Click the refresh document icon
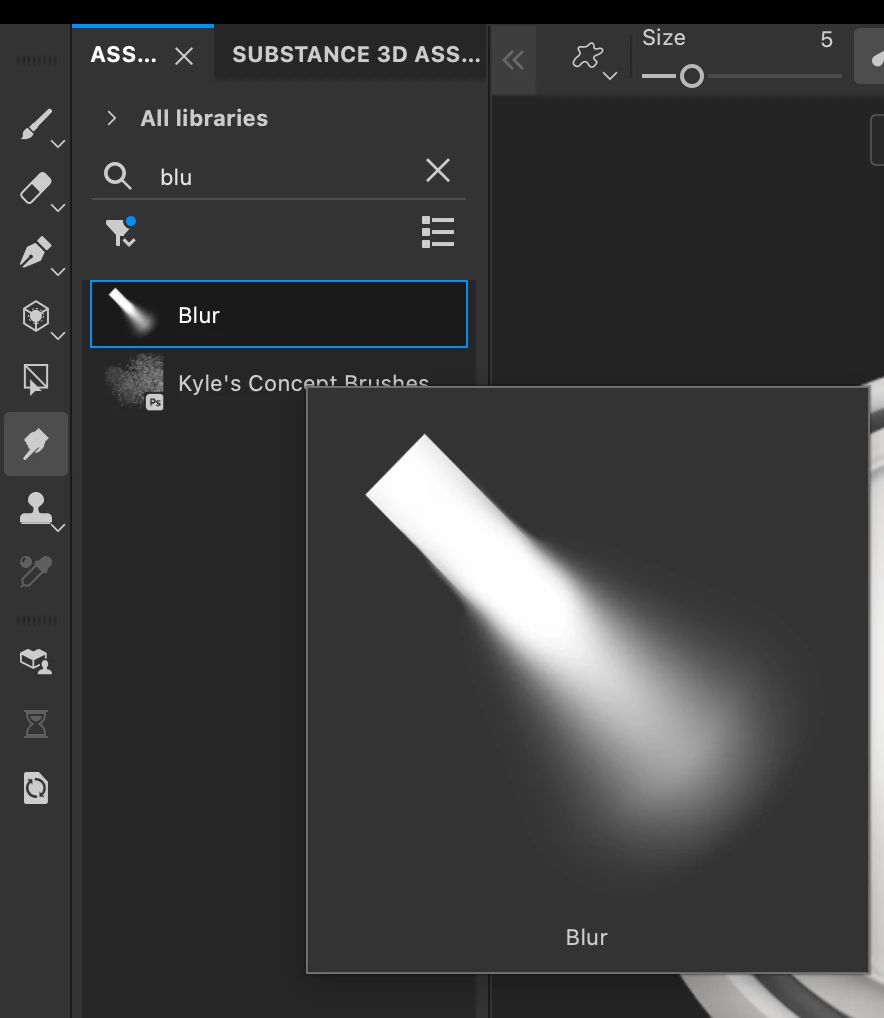The image size is (884, 1018). click(x=36, y=788)
